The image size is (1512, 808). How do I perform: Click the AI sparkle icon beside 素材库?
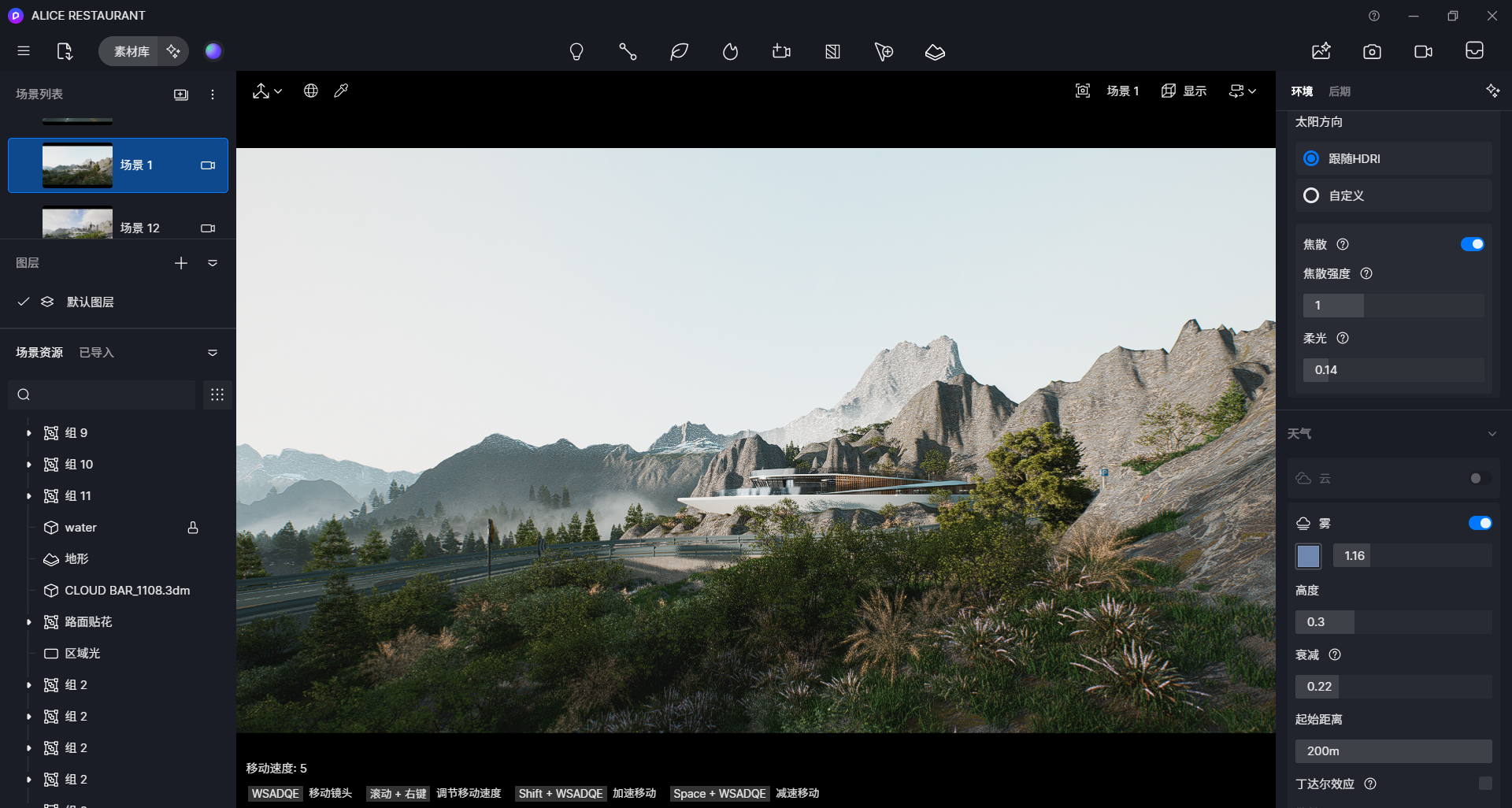point(173,51)
